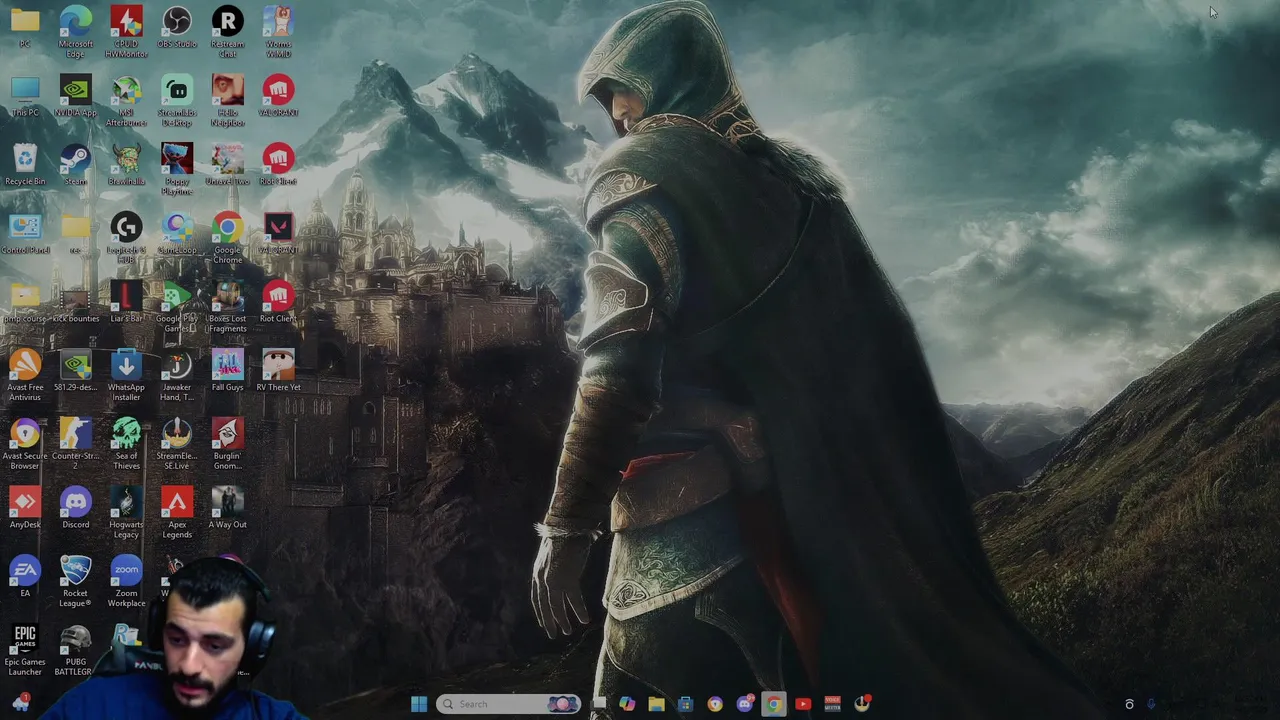Launch MSI Afterburner from the desktop
The width and height of the screenshot is (1280, 720).
(126, 101)
